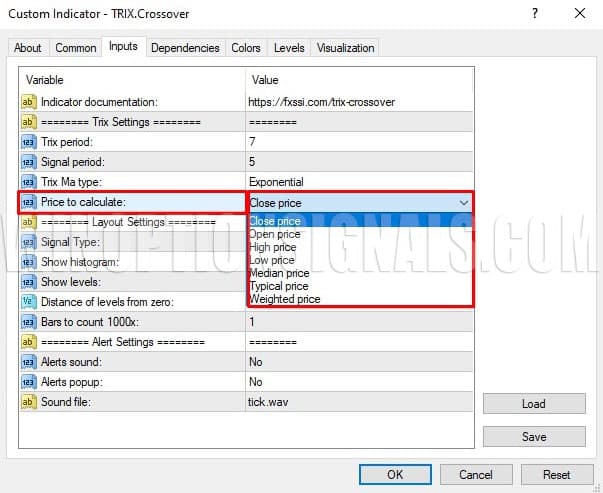The image size is (603, 493).
Task: Edit the Trix period value 7
Action: click(x=252, y=142)
